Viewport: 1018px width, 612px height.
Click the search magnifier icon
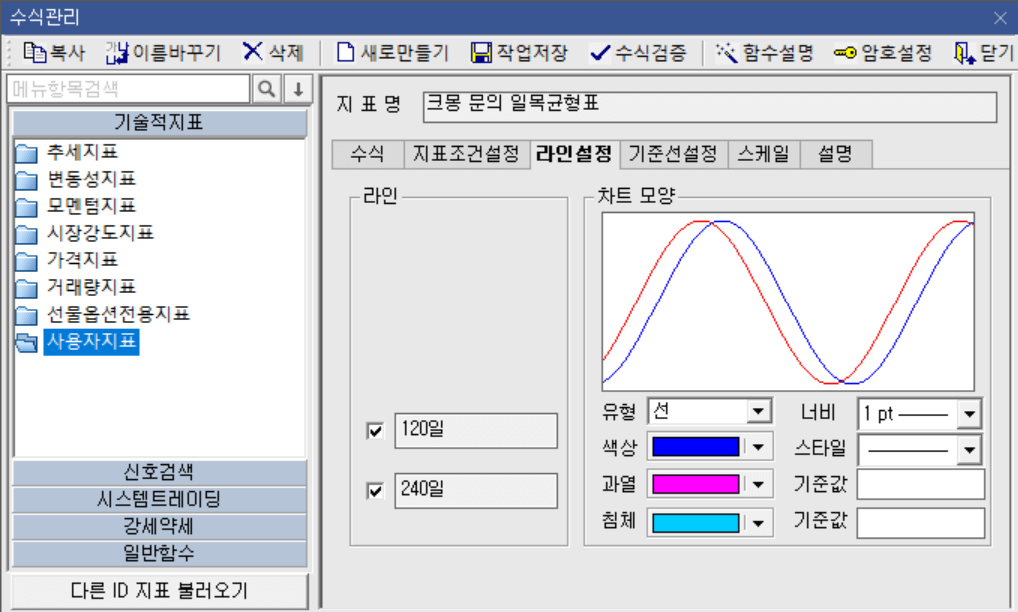264,89
